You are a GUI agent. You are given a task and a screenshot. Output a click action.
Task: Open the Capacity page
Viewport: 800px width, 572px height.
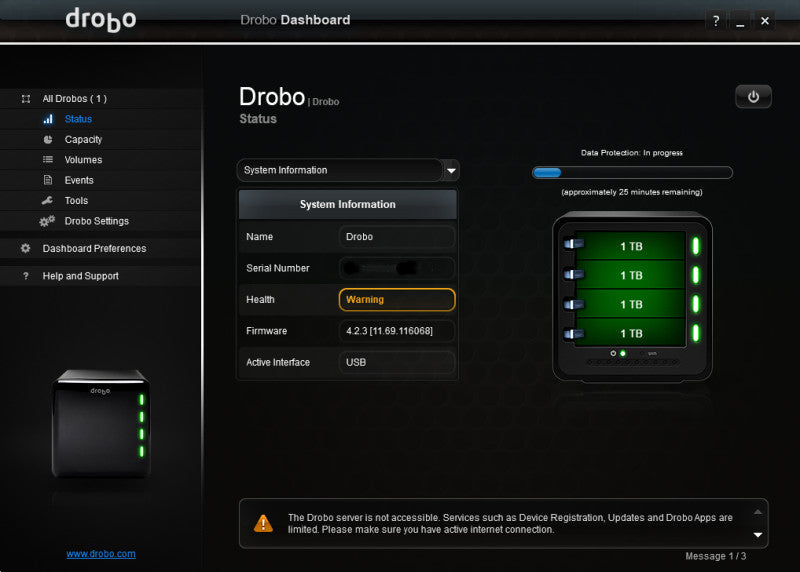pyautogui.click(x=83, y=139)
